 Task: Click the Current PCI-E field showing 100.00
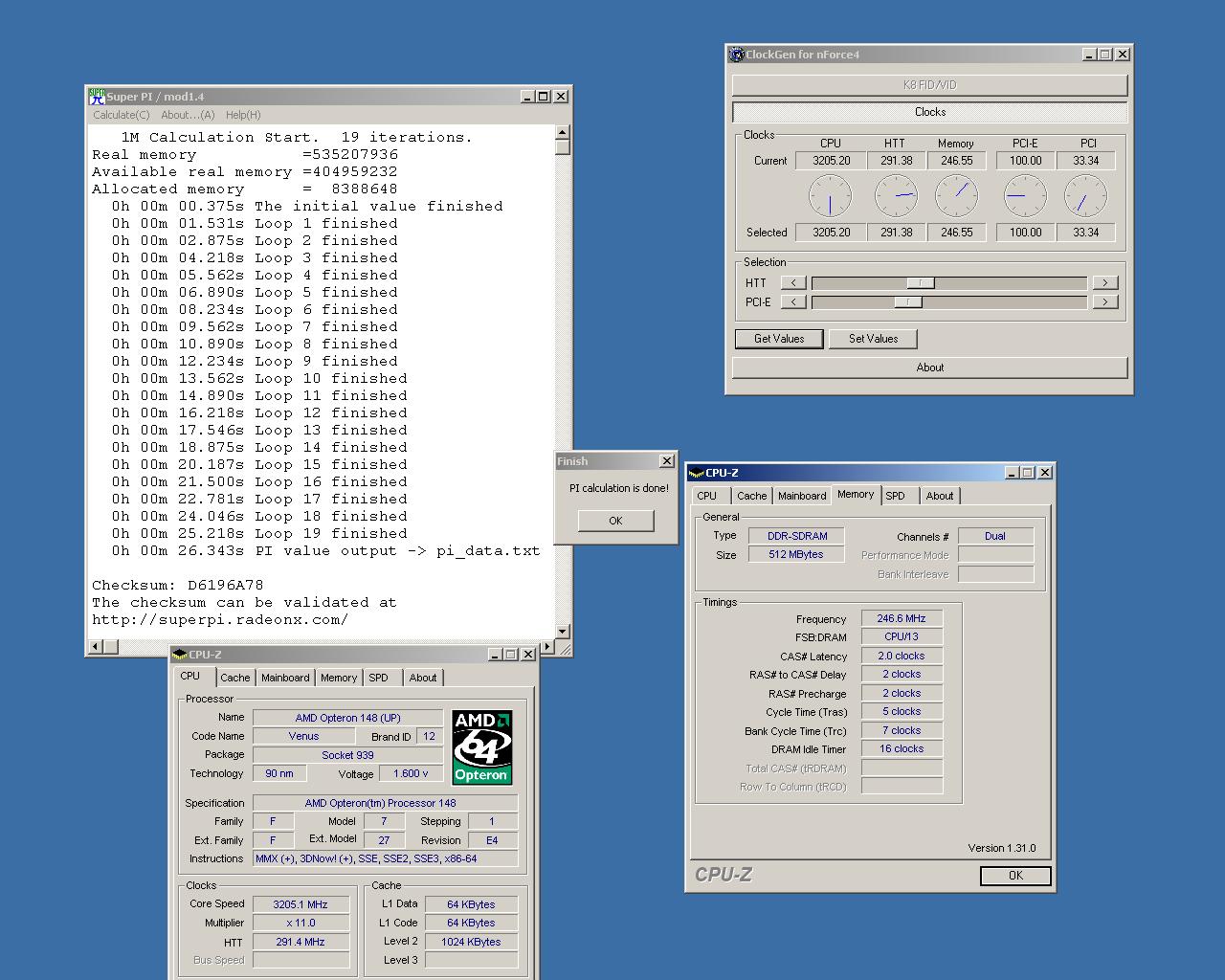[x=1025, y=161]
